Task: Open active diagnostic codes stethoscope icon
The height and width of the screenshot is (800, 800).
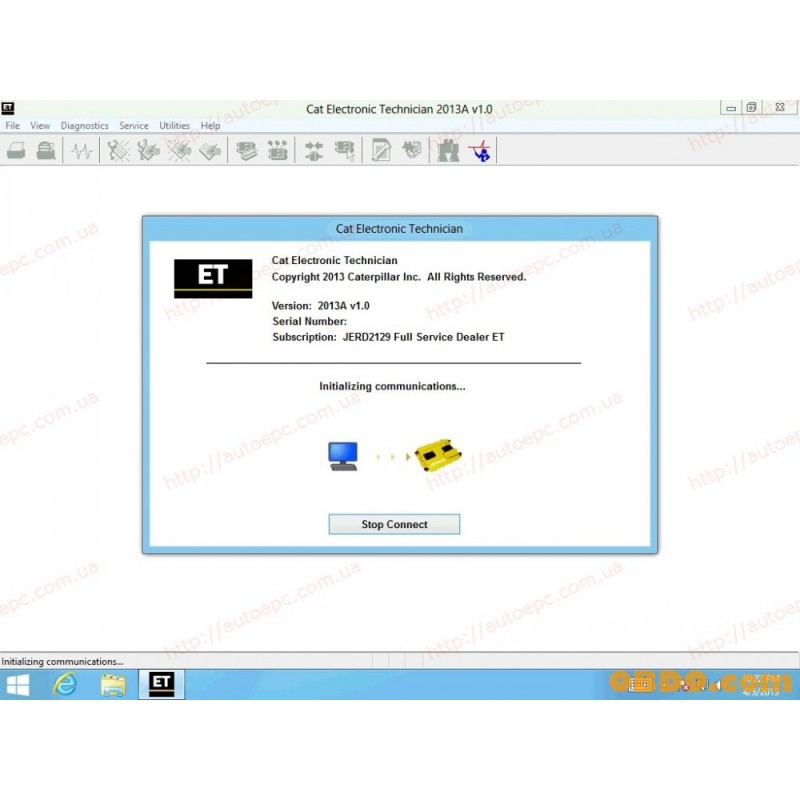Action: click(118, 151)
